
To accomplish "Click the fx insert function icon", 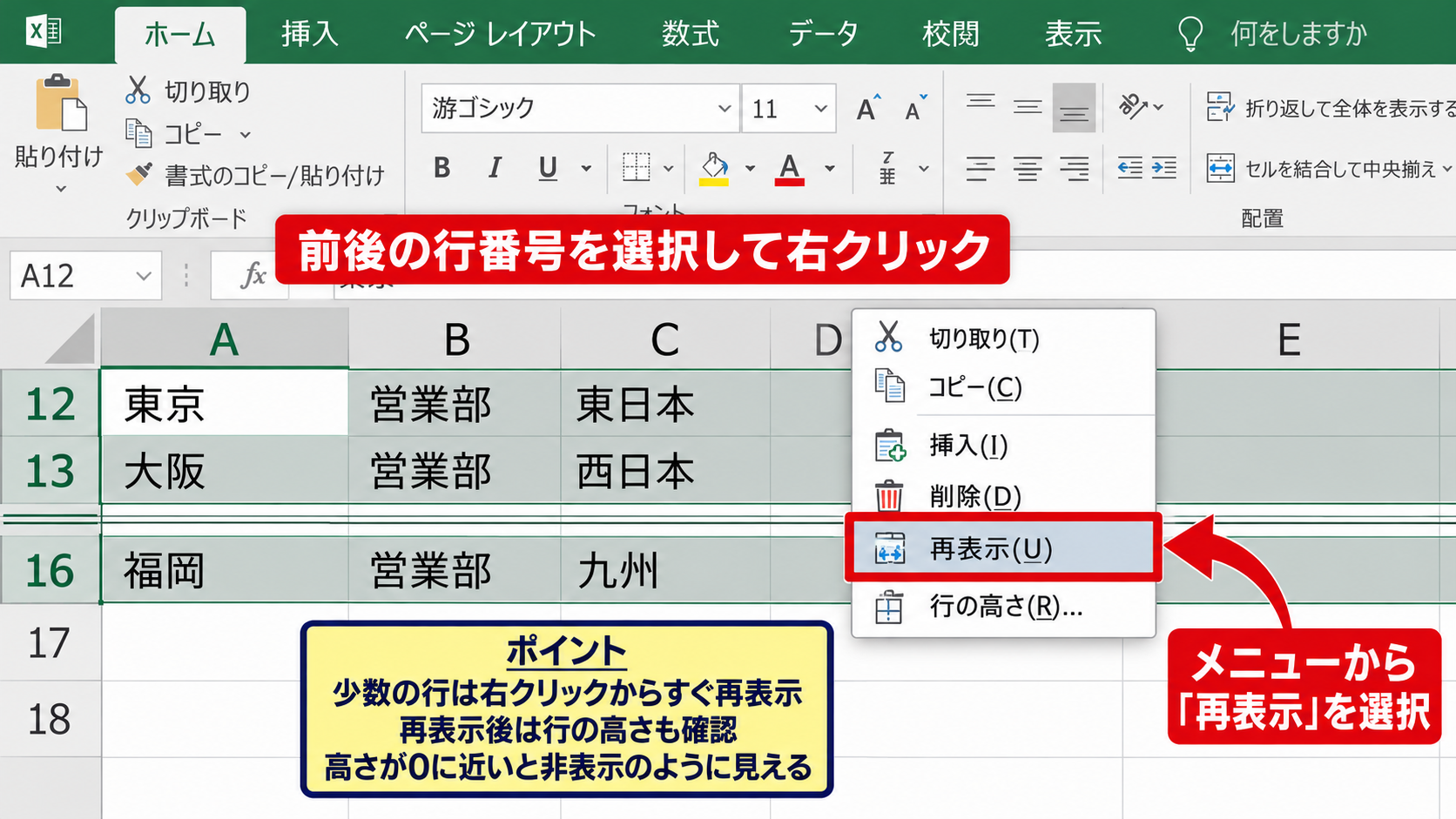I will point(253,276).
